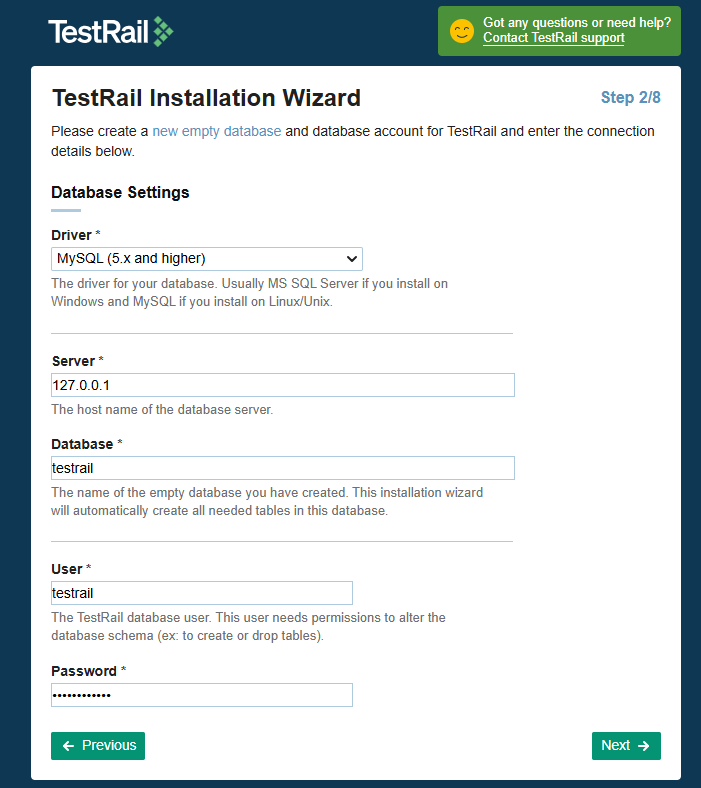Image resolution: width=701 pixels, height=788 pixels.
Task: Click the 'Server' field label
Action: pos(73,361)
